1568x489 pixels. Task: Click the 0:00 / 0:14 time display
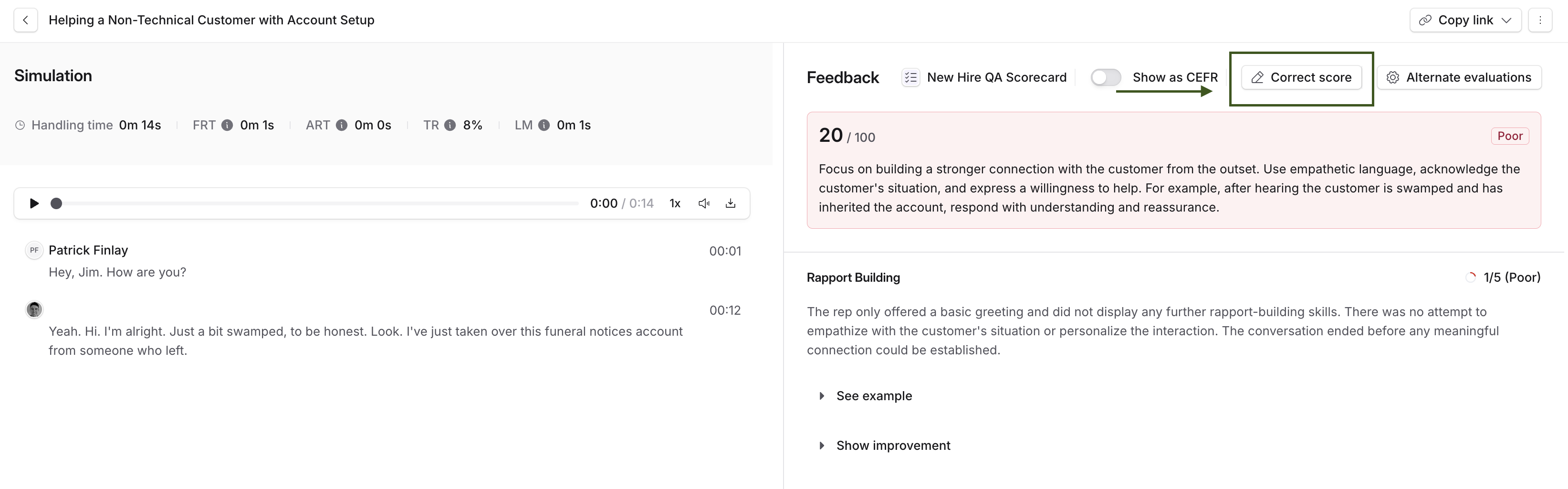[x=621, y=203]
